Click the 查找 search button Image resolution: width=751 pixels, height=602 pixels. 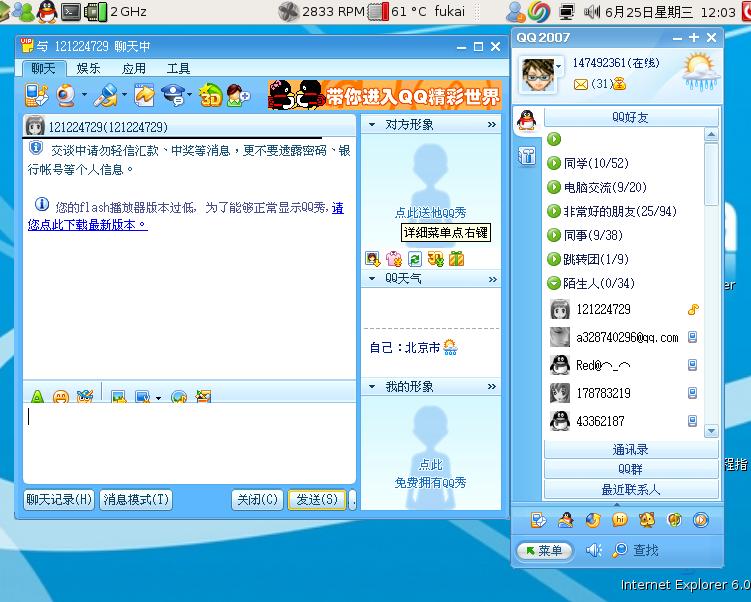(x=636, y=550)
